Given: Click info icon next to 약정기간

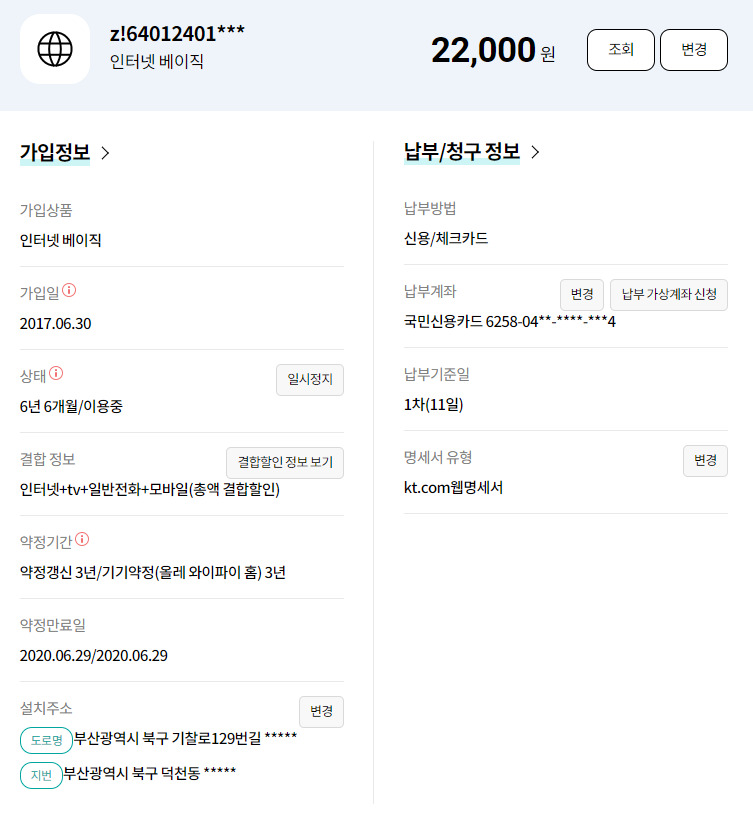Looking at the screenshot, I should 82,540.
